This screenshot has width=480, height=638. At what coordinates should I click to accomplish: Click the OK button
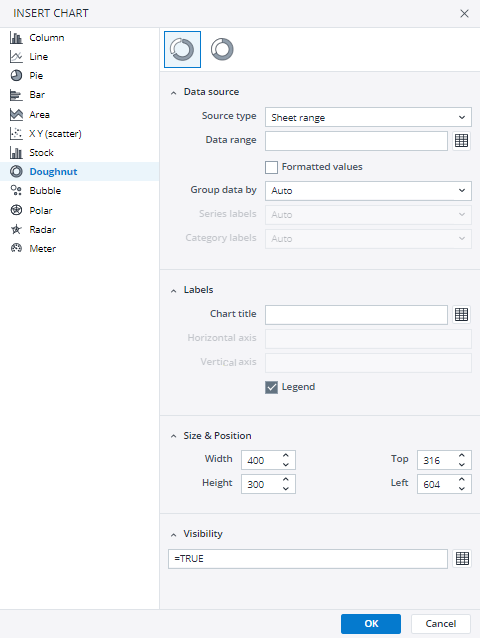click(x=371, y=623)
